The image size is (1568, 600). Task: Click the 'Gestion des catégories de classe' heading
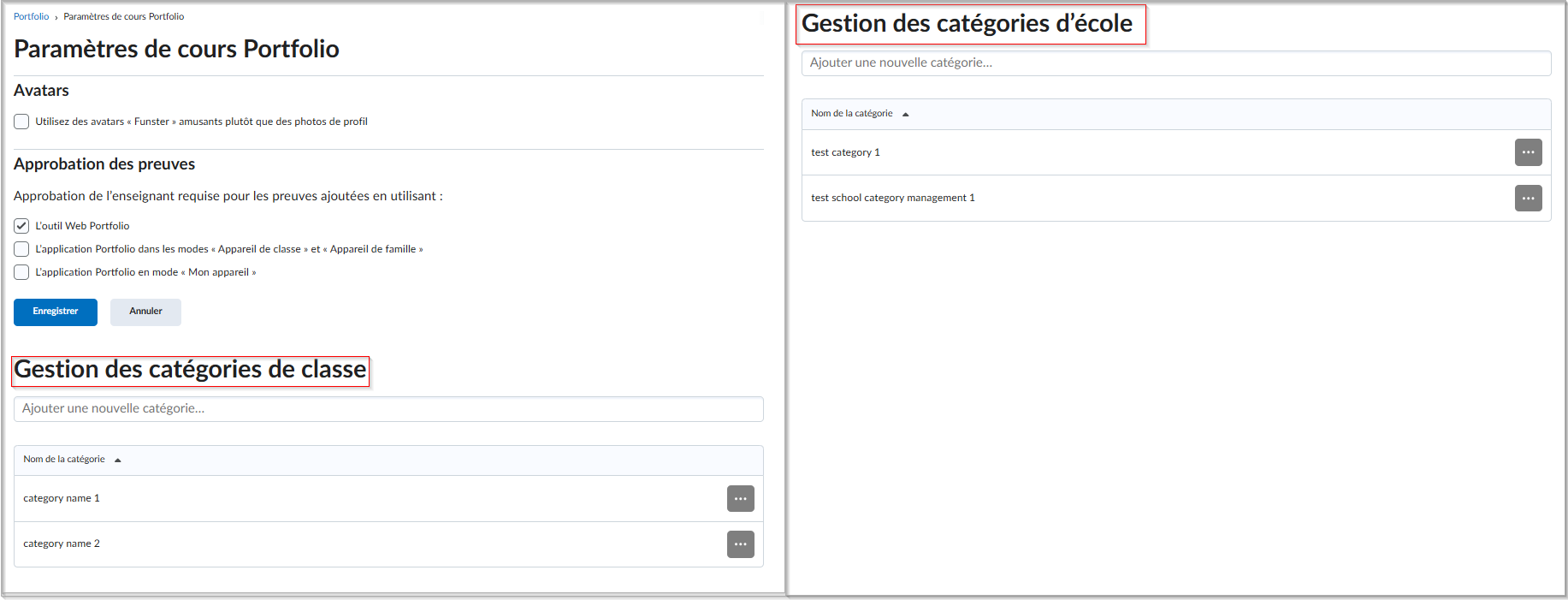tap(190, 370)
